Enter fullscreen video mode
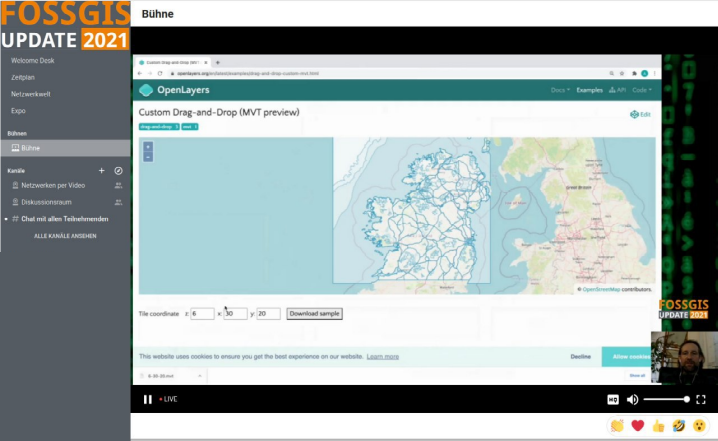This screenshot has height=441, width=718. click(x=701, y=400)
